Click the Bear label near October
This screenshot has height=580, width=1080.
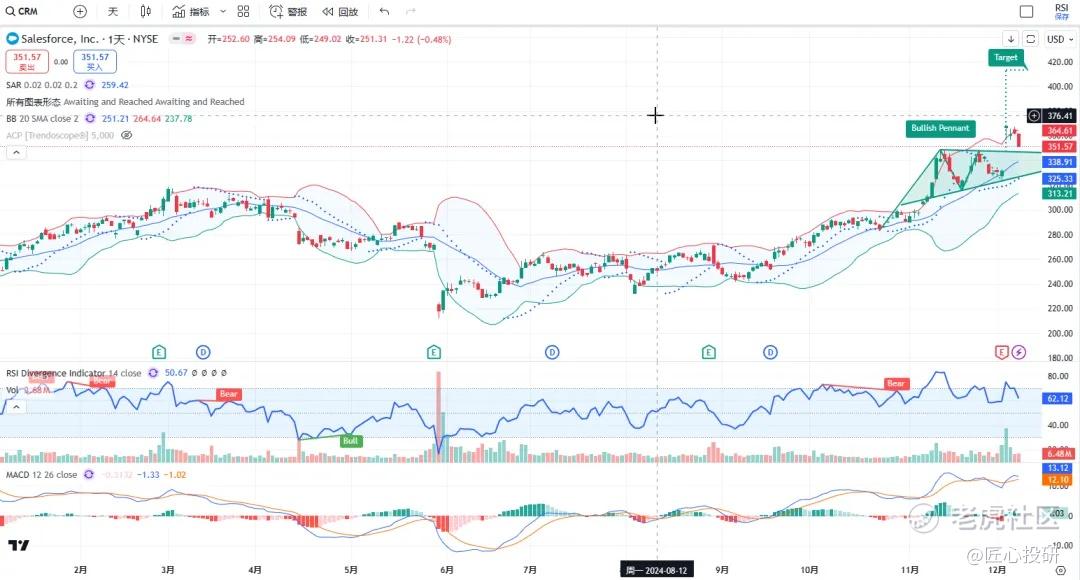tap(895, 384)
